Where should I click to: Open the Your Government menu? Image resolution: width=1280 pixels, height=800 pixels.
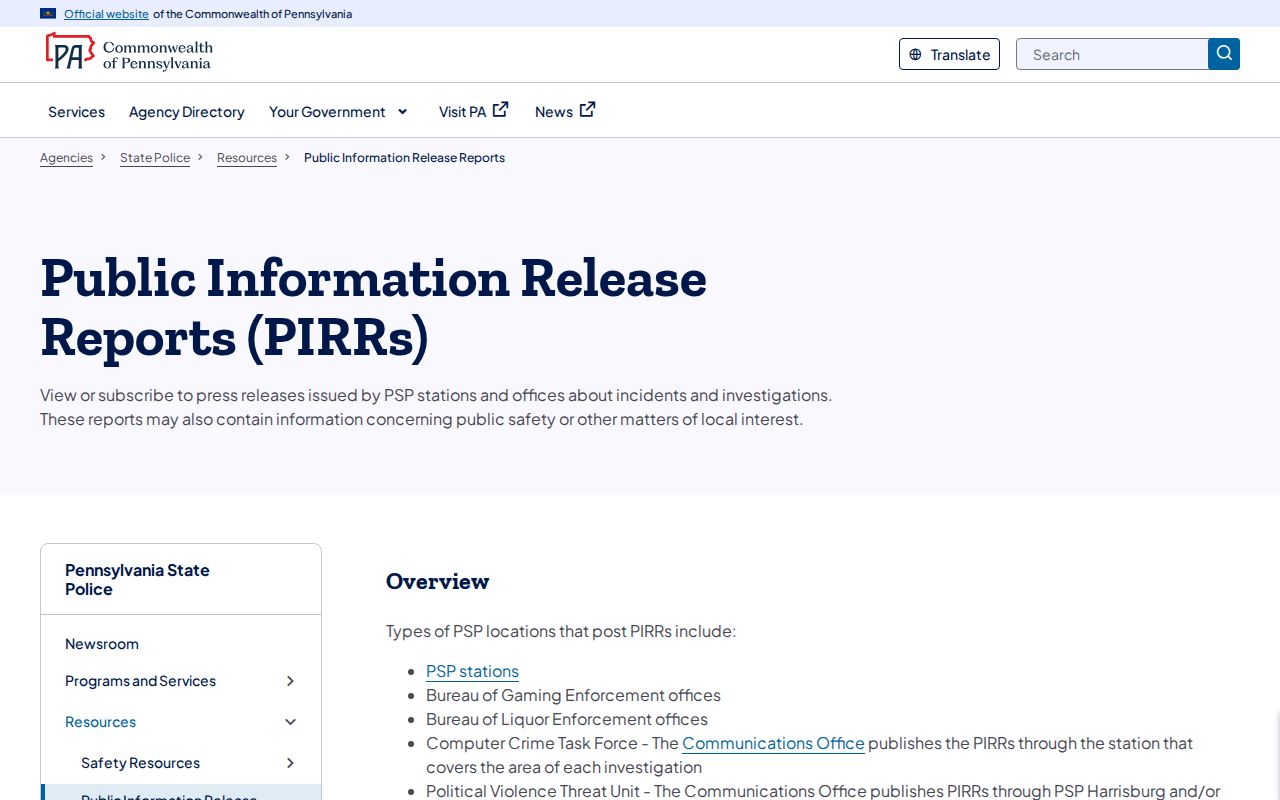point(327,112)
